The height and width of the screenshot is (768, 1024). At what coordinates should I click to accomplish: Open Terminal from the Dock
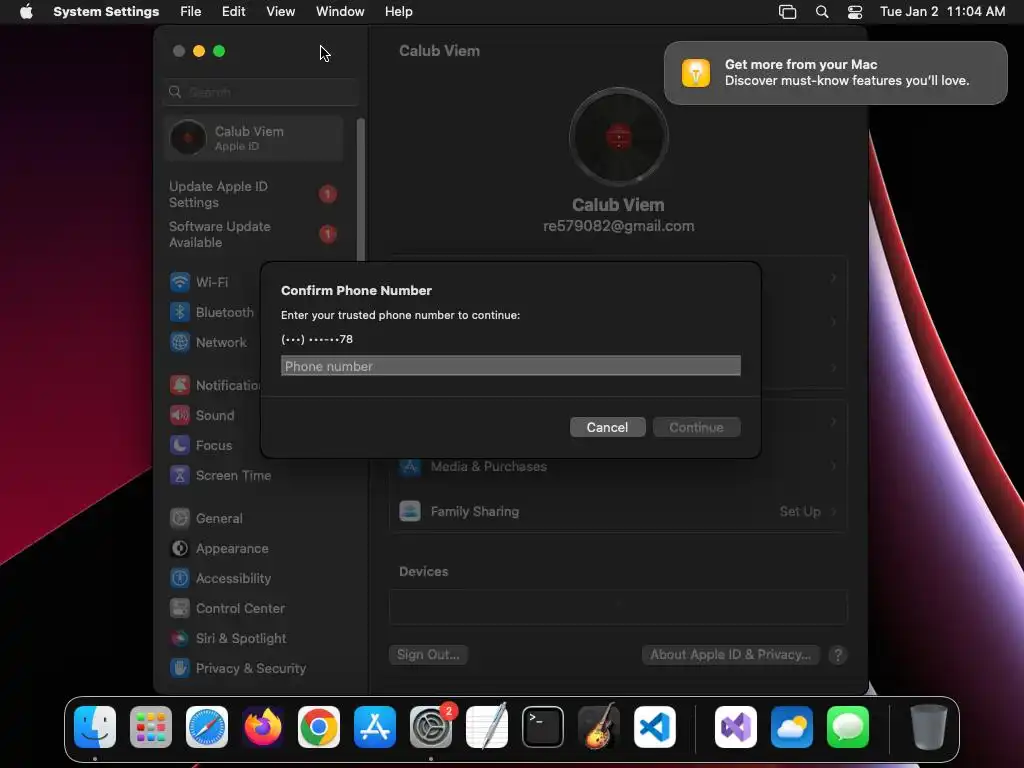pos(543,727)
